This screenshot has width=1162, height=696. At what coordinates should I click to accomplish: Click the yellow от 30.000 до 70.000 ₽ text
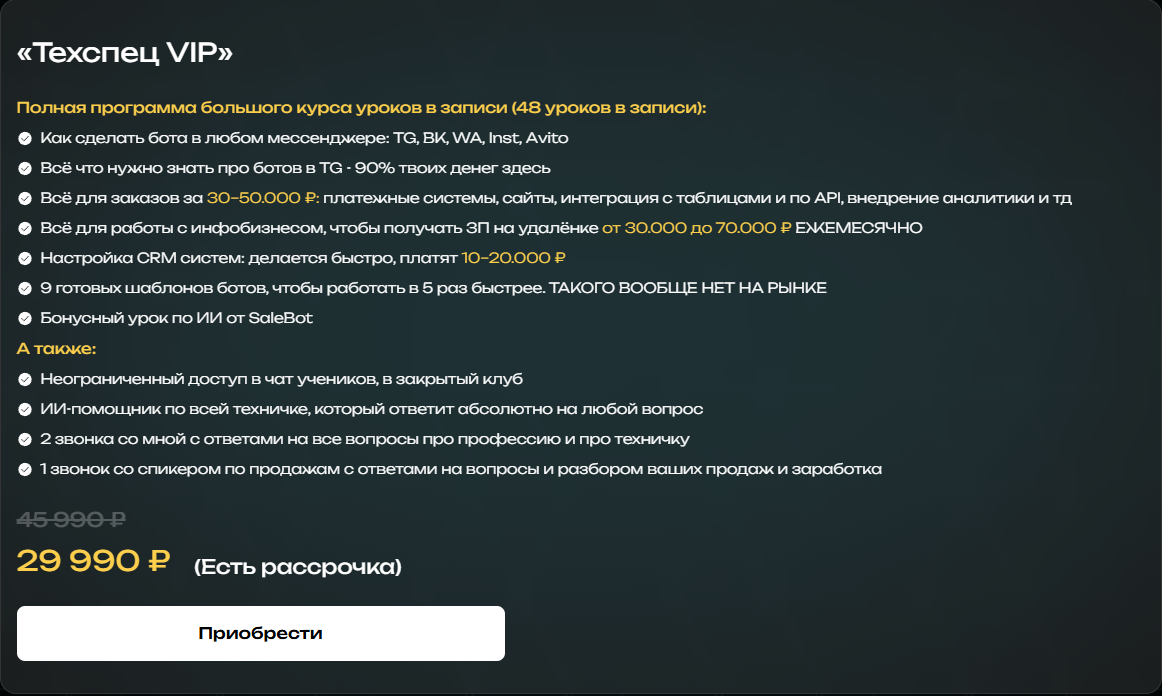tap(696, 228)
